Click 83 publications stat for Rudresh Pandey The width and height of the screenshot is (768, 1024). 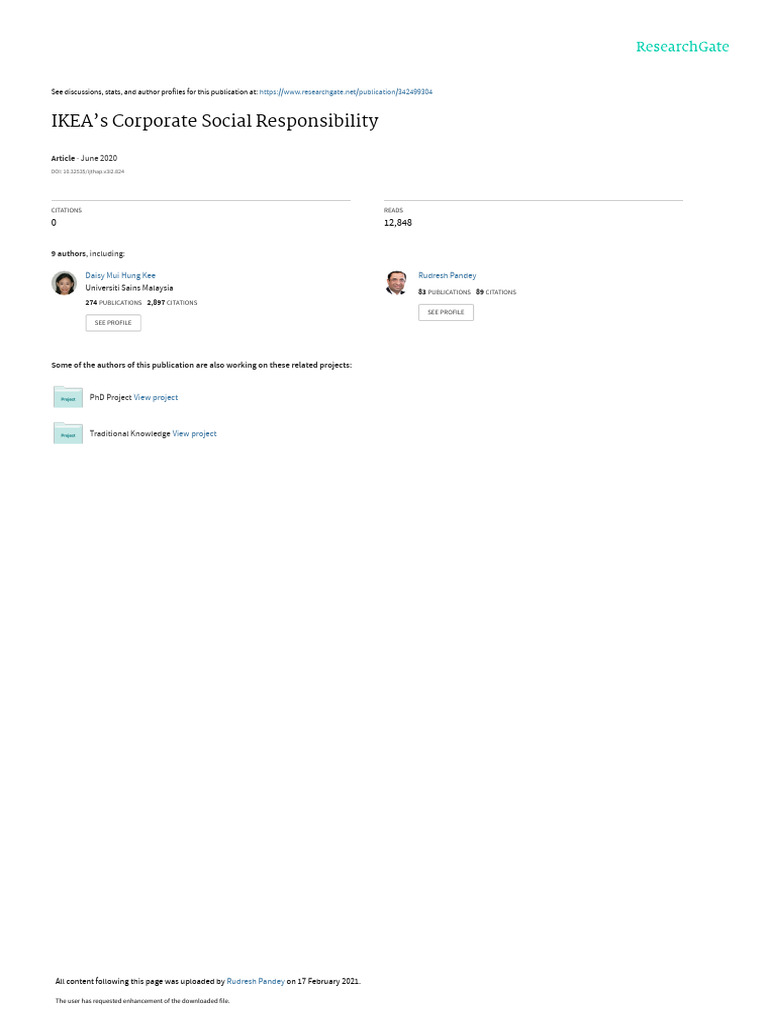click(x=444, y=293)
